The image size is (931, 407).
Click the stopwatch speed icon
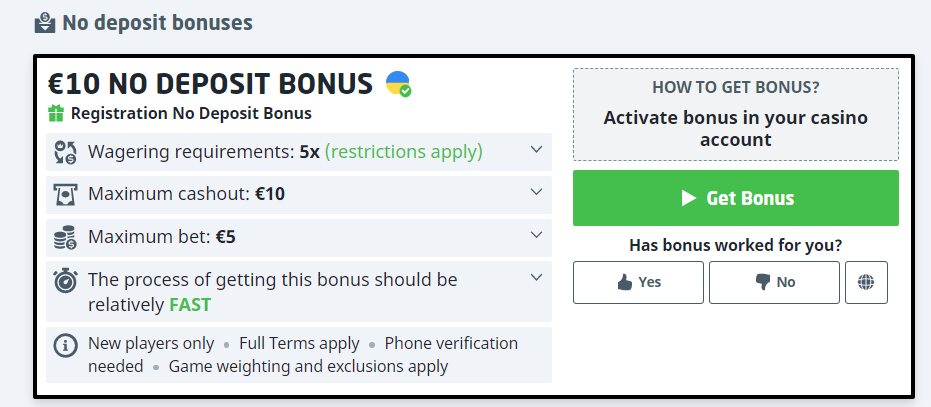coord(65,280)
